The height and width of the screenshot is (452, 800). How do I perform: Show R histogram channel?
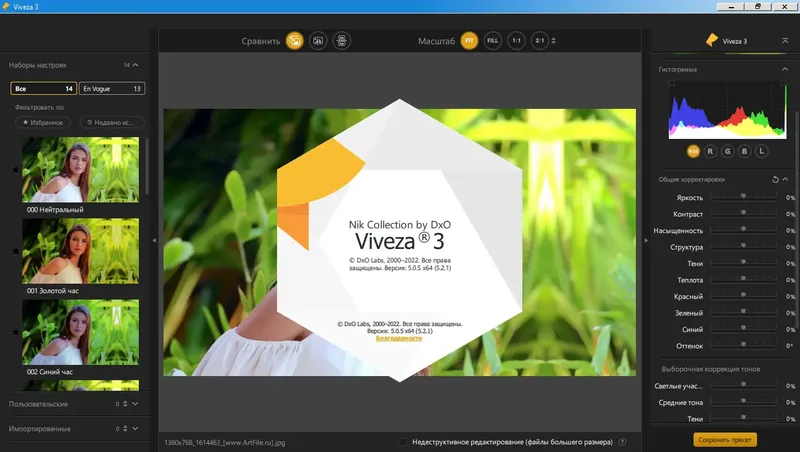pos(710,151)
